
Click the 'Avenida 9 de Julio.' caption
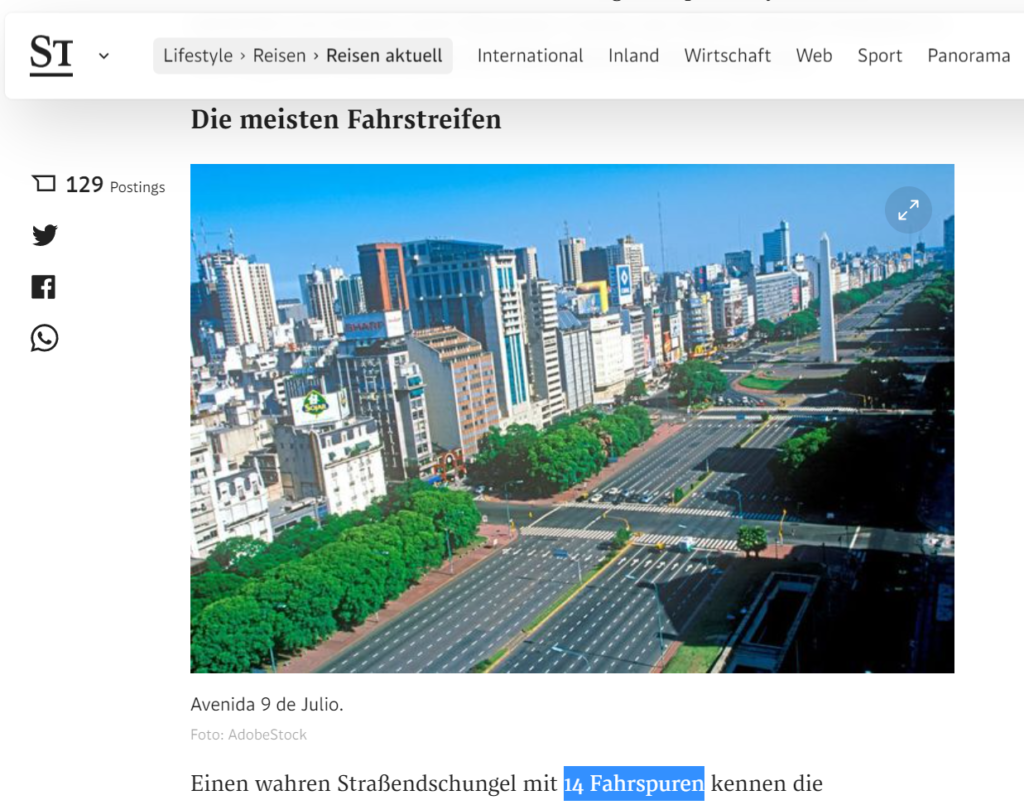[x=266, y=704]
